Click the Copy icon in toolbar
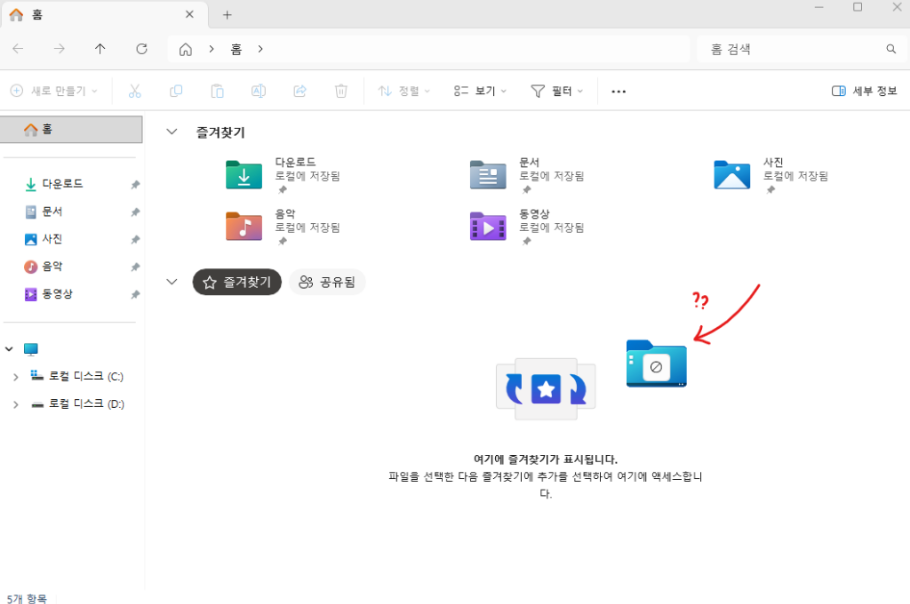 pyautogui.click(x=176, y=91)
